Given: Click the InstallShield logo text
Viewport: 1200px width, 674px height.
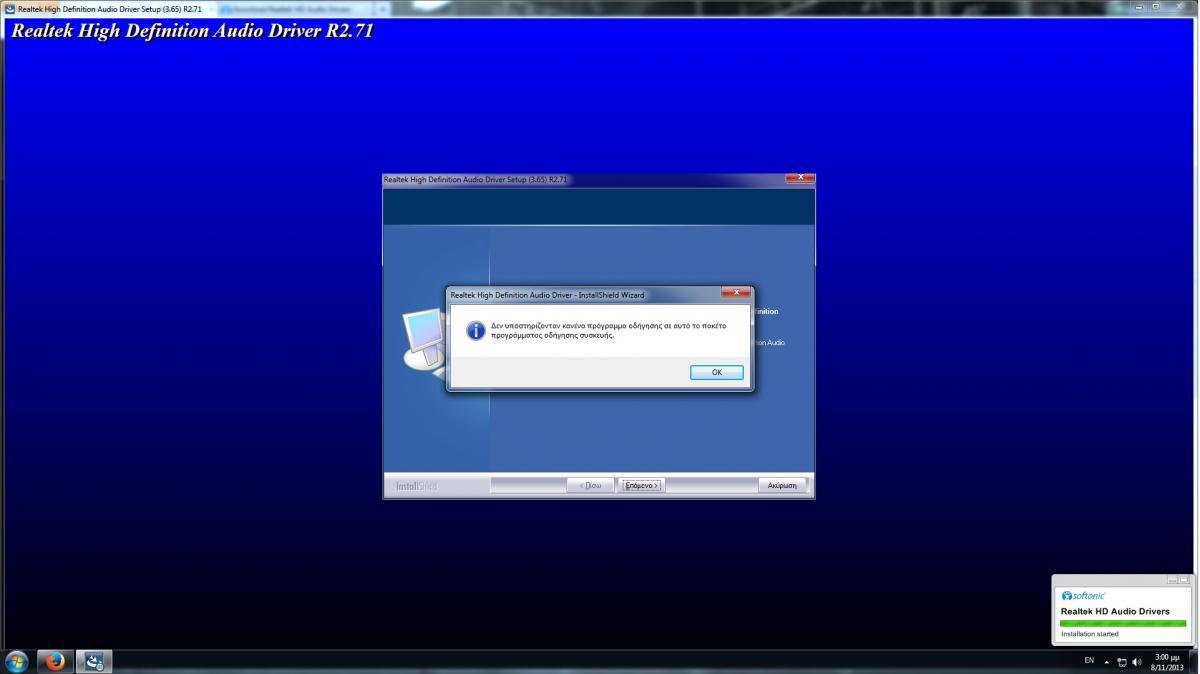Looking at the screenshot, I should point(417,486).
